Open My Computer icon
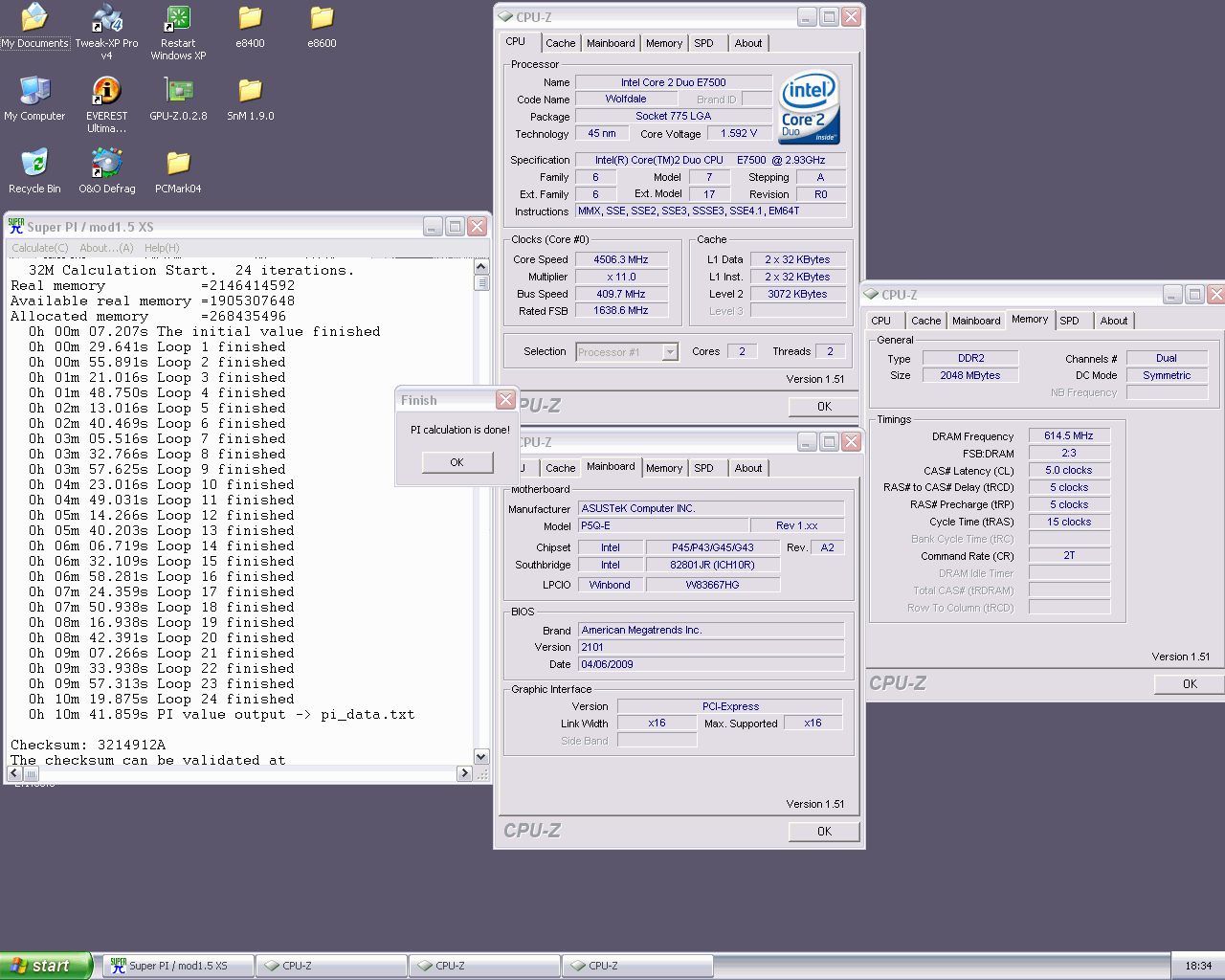This screenshot has width=1225, height=980. 34,99
